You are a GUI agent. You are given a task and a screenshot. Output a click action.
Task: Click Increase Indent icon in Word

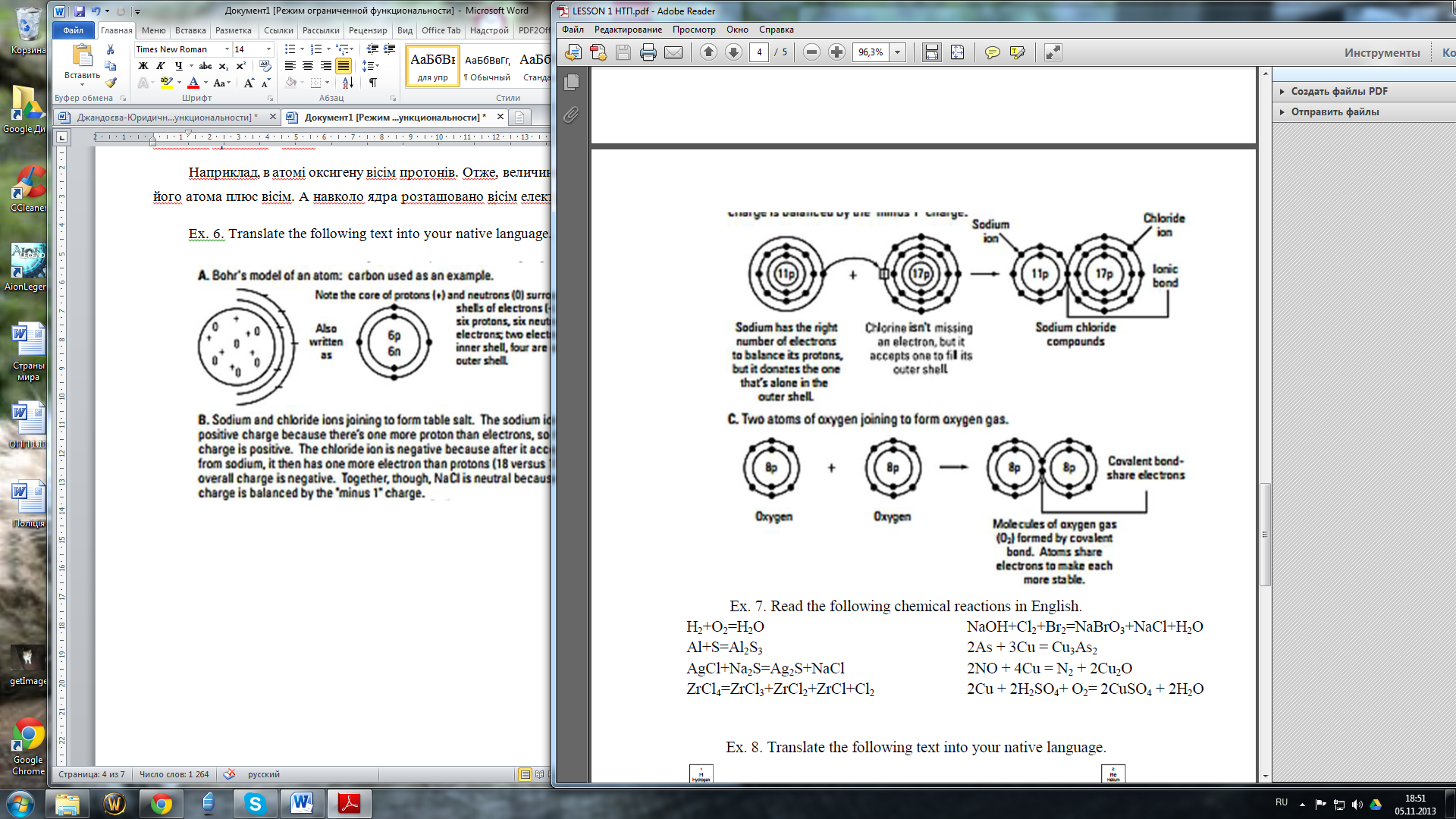(x=390, y=49)
